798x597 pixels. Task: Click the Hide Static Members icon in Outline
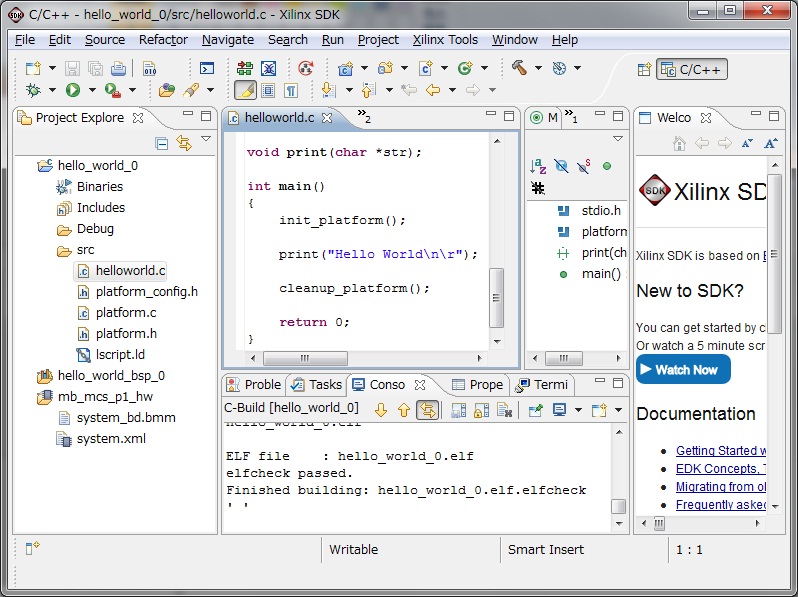584,166
